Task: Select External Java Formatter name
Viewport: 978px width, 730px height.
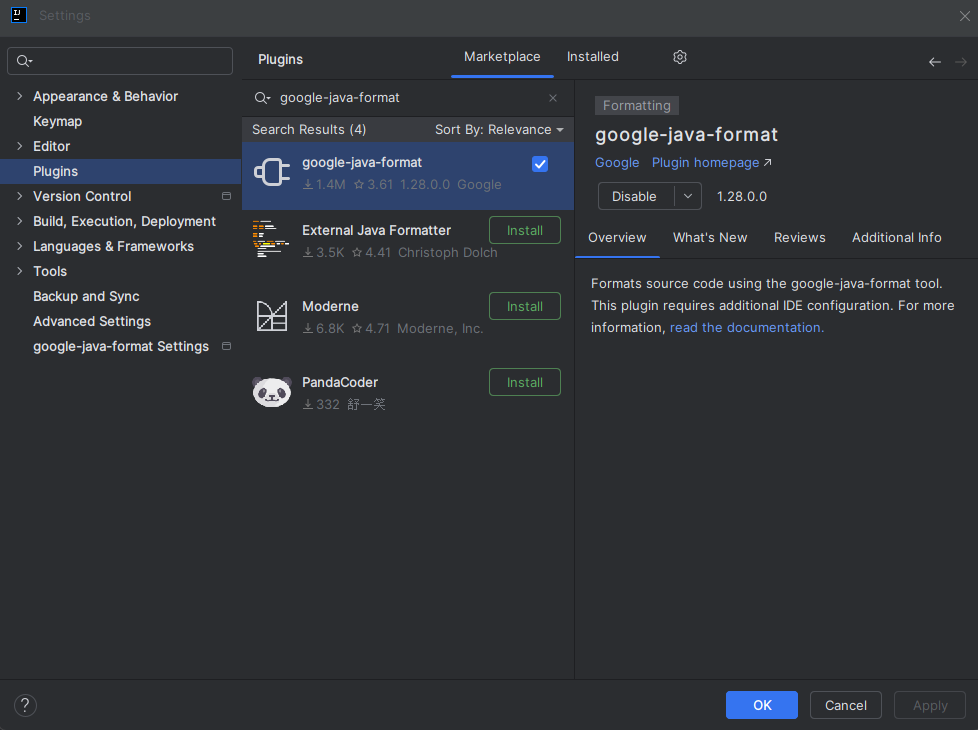Action: 376,230
